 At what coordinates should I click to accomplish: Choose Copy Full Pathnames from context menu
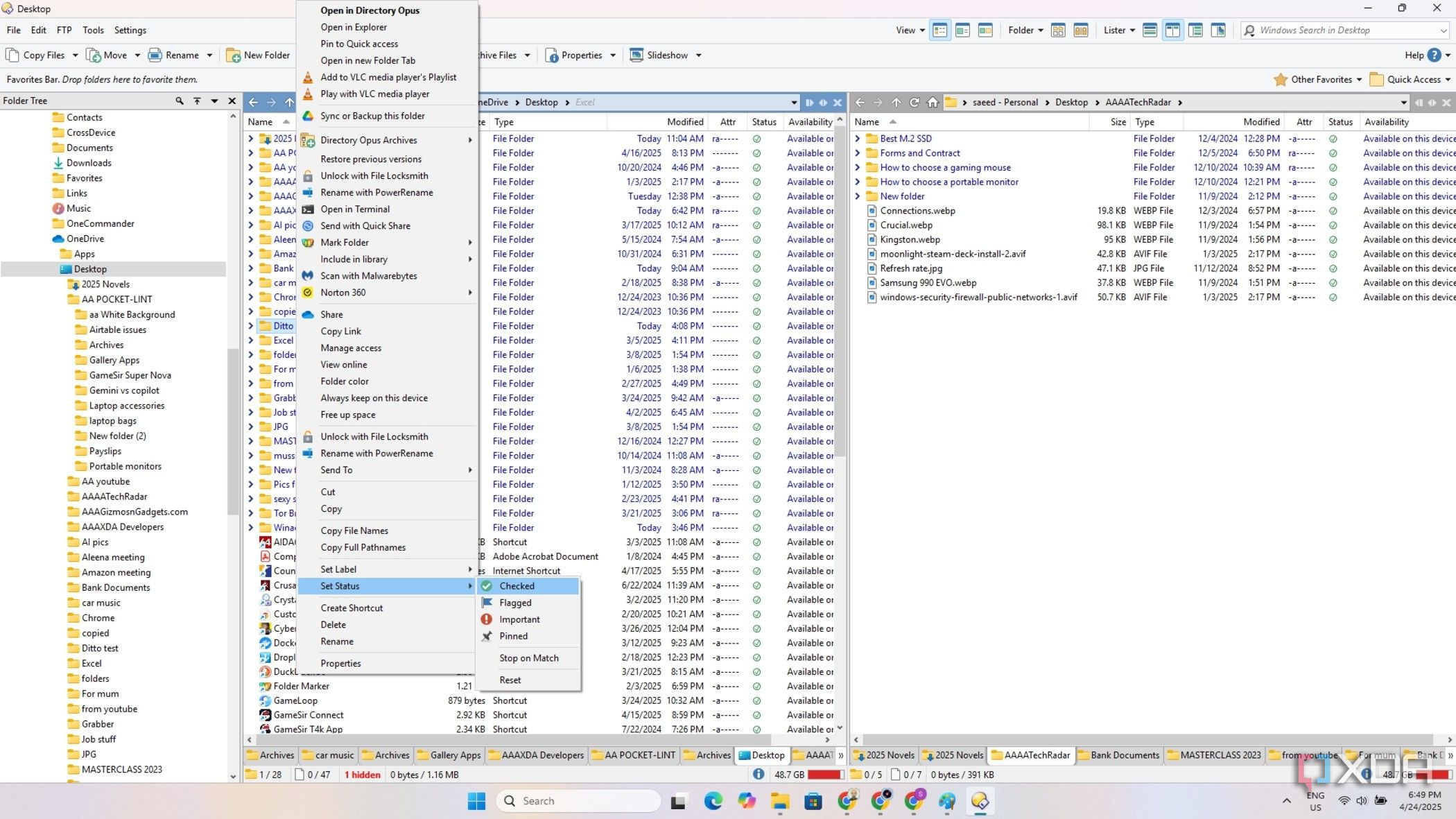363,547
